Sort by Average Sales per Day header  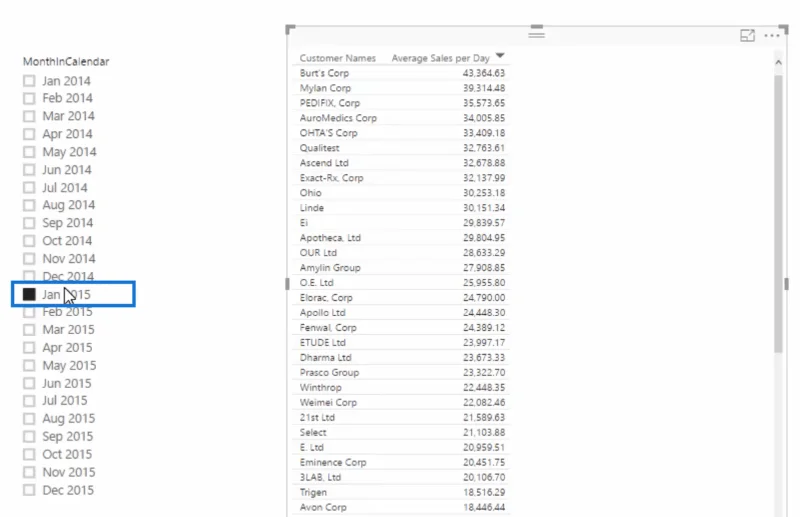click(440, 58)
